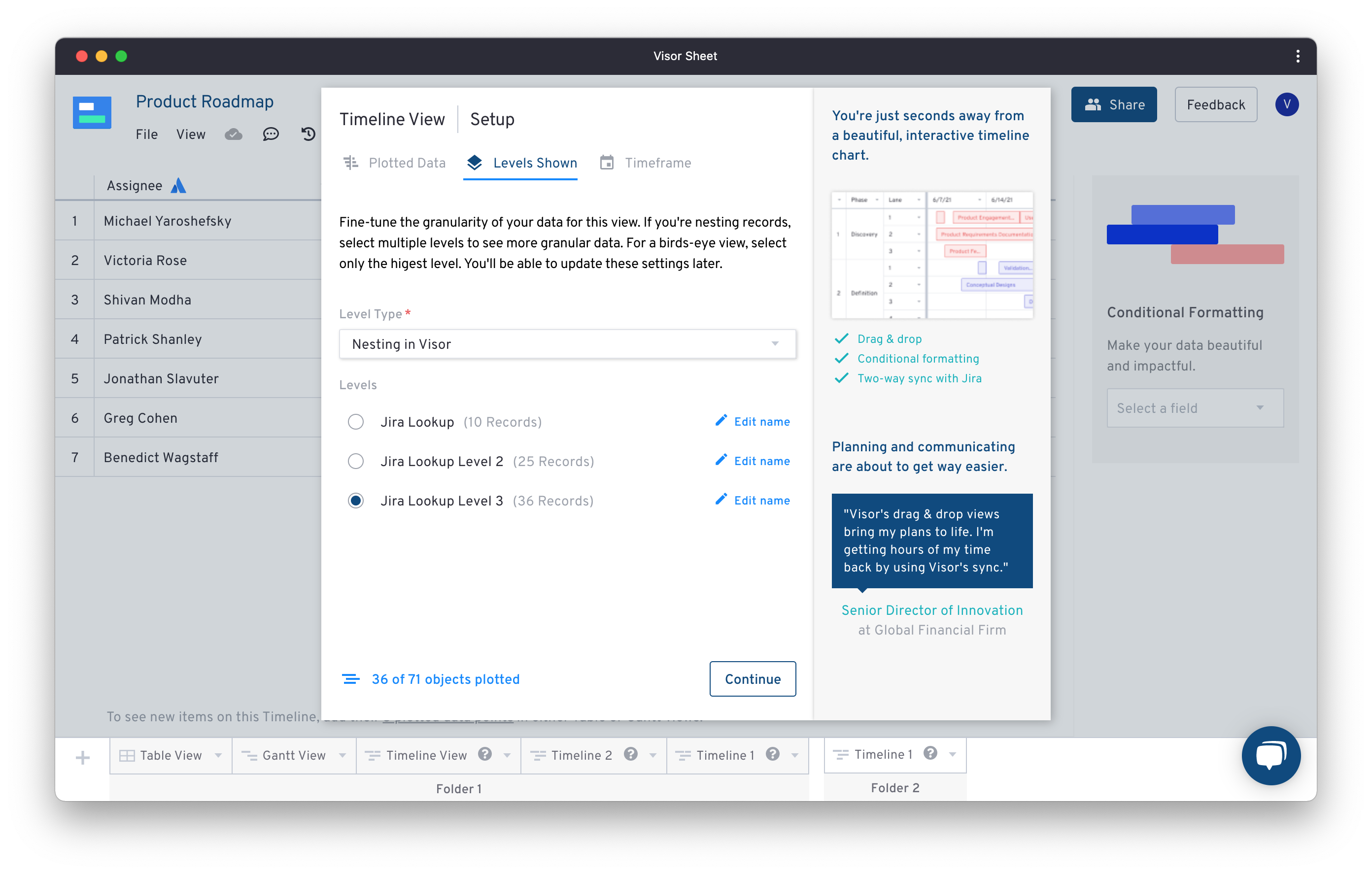Expand the Timeline View tab arrow
The width and height of the screenshot is (1372, 874).
pos(507,755)
